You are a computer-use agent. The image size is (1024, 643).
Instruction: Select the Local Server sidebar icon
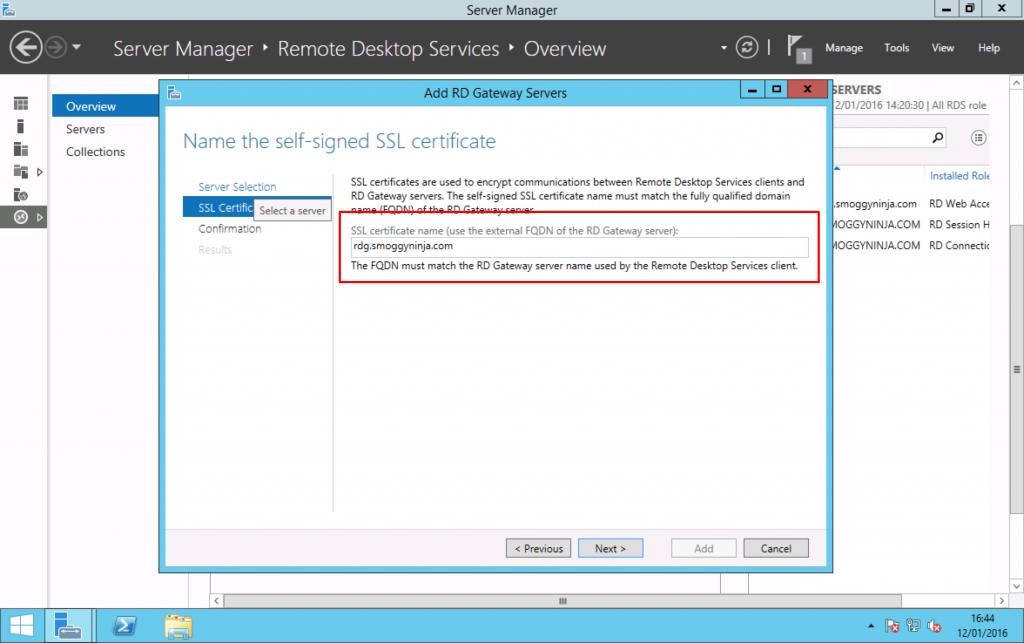coord(22,127)
